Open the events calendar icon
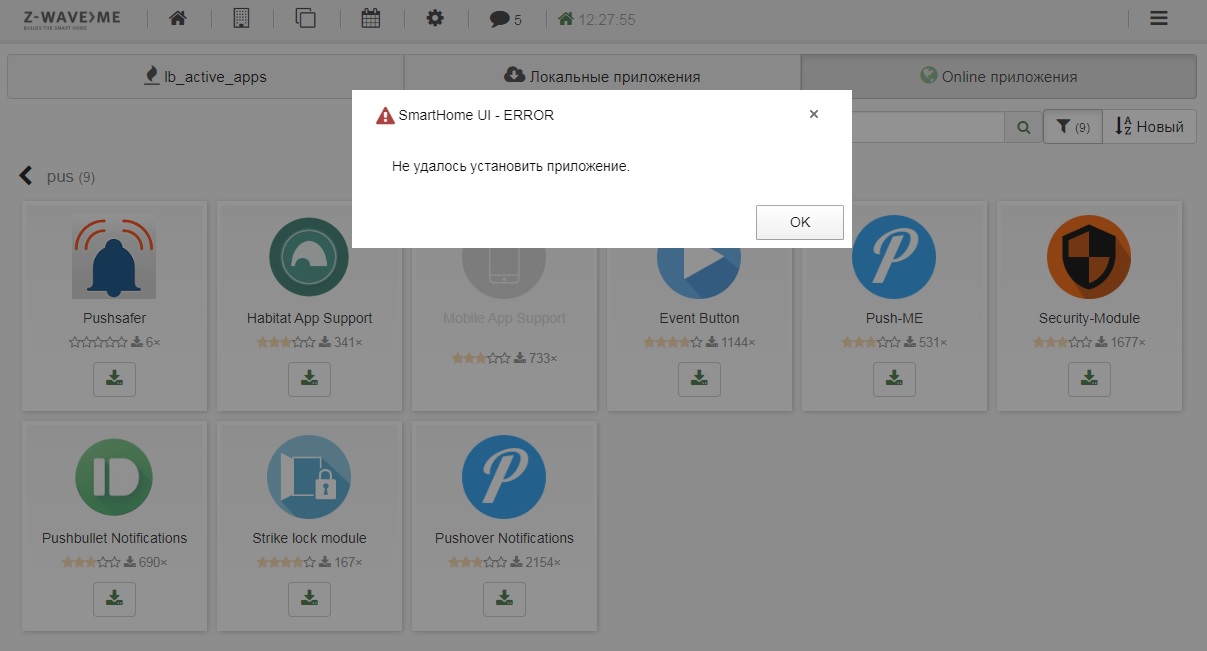1207x651 pixels. click(x=370, y=18)
